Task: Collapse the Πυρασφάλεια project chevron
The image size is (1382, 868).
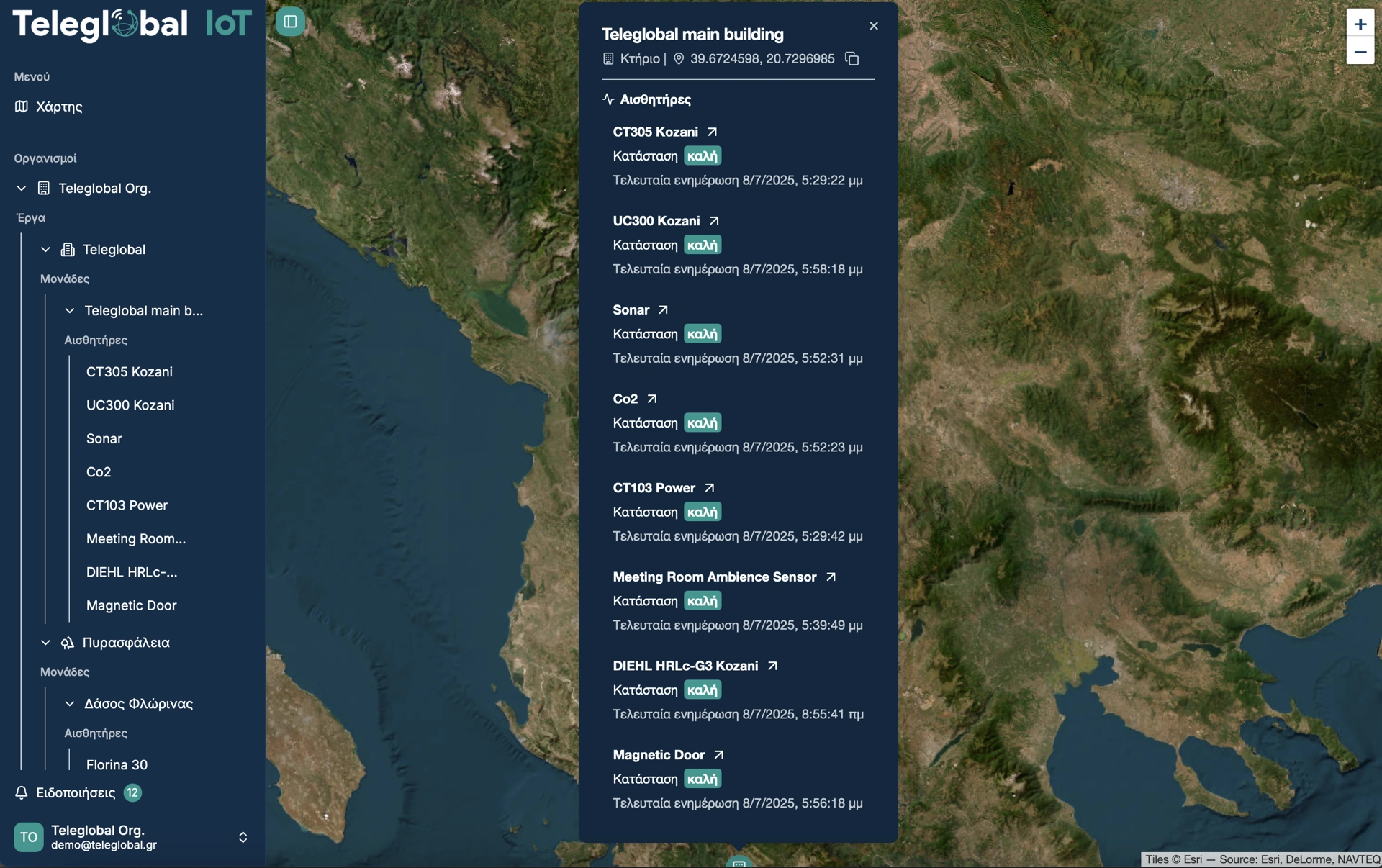Action: pos(45,643)
